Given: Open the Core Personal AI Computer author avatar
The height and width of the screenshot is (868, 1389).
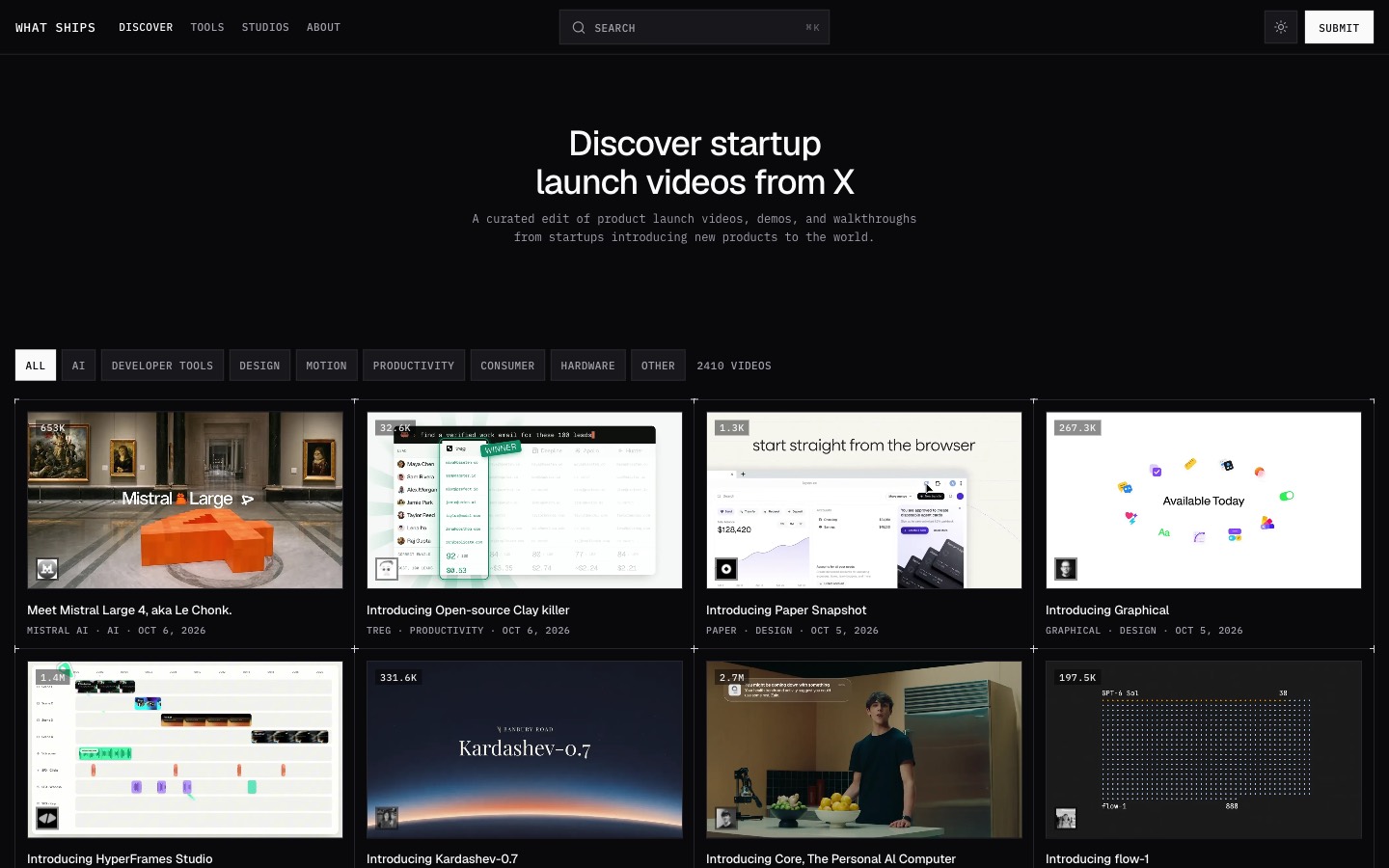Looking at the screenshot, I should 726,818.
